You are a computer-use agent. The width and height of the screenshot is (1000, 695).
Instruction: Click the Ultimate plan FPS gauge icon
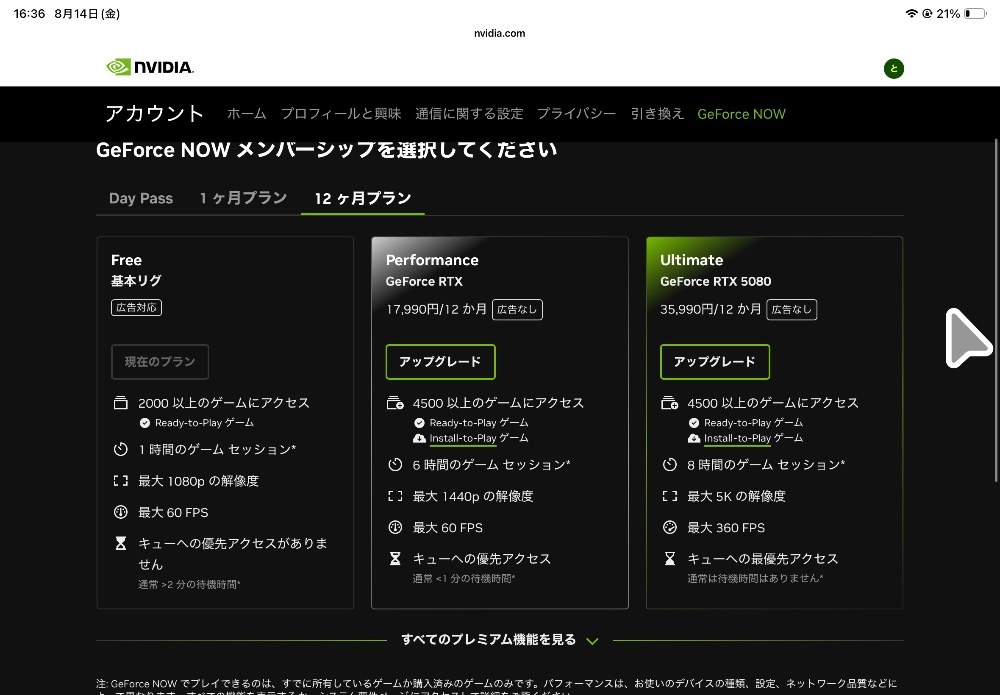[670, 527]
